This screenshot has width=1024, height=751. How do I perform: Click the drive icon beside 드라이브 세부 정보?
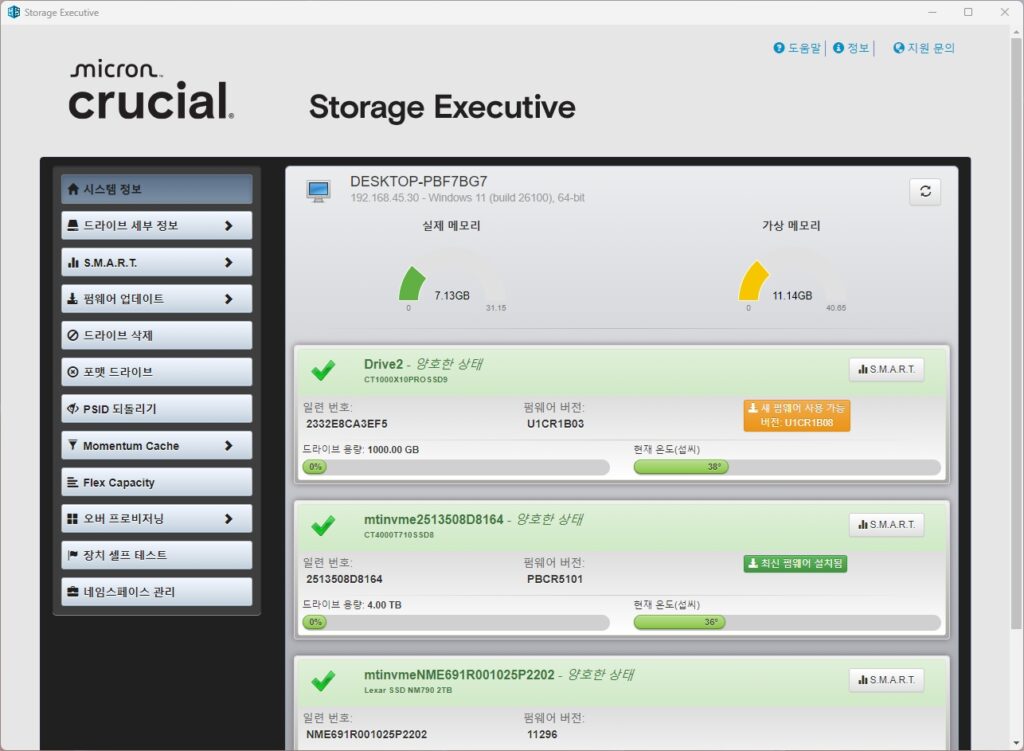tap(73, 225)
